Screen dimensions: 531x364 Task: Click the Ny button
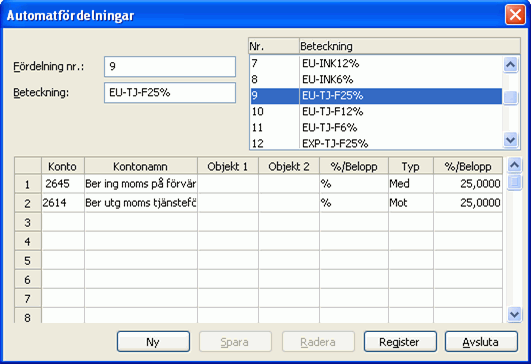(153, 342)
